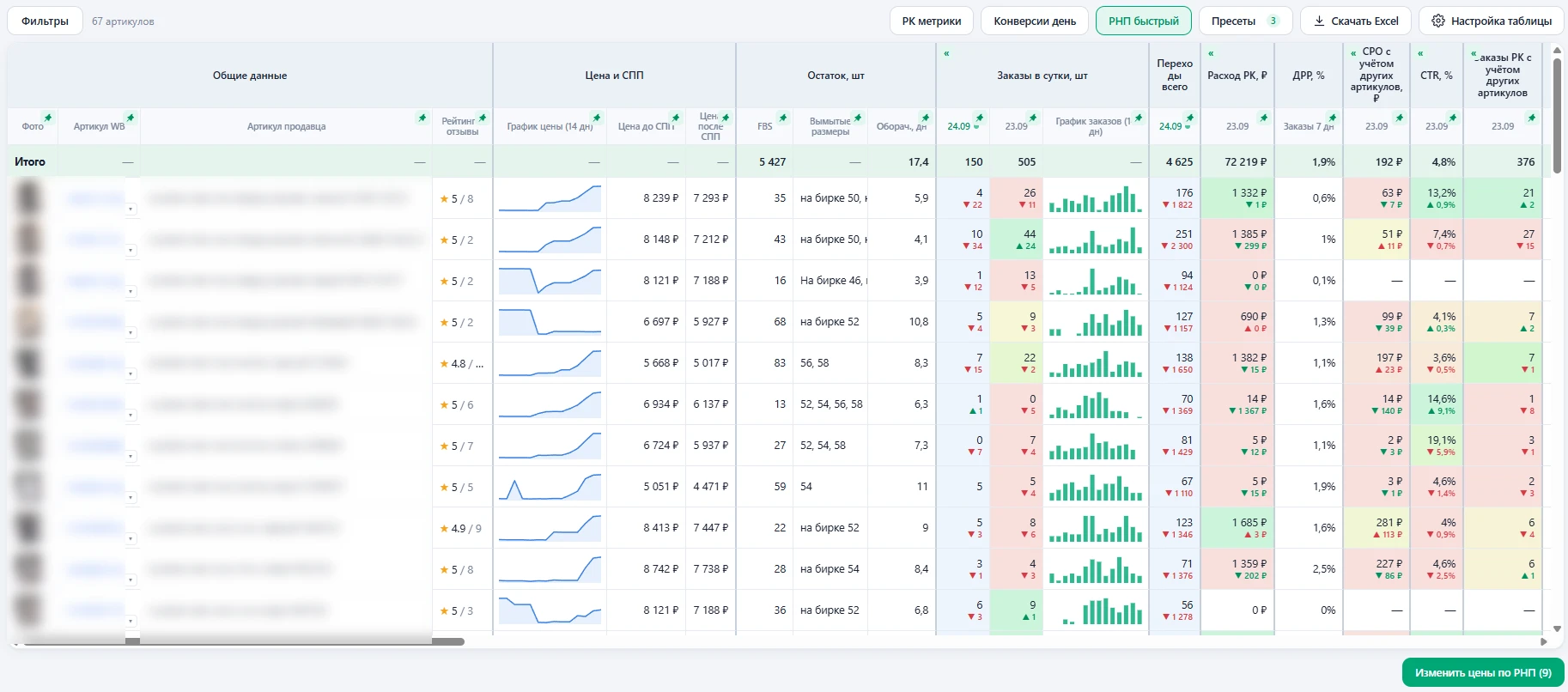The height and width of the screenshot is (692, 1568).
Task: Pin the График заказов column
Action: [1139, 118]
